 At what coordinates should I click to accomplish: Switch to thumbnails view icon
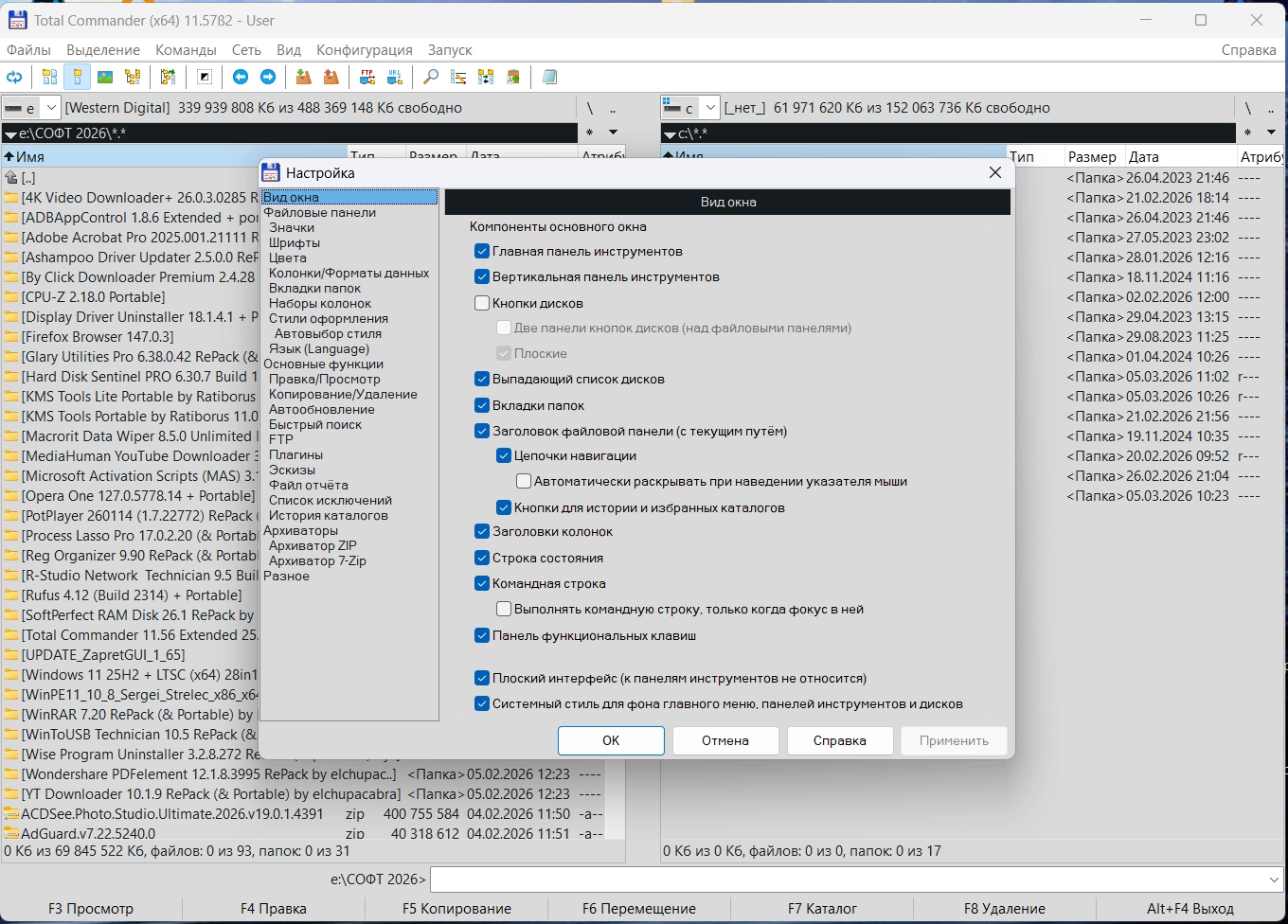(105, 78)
